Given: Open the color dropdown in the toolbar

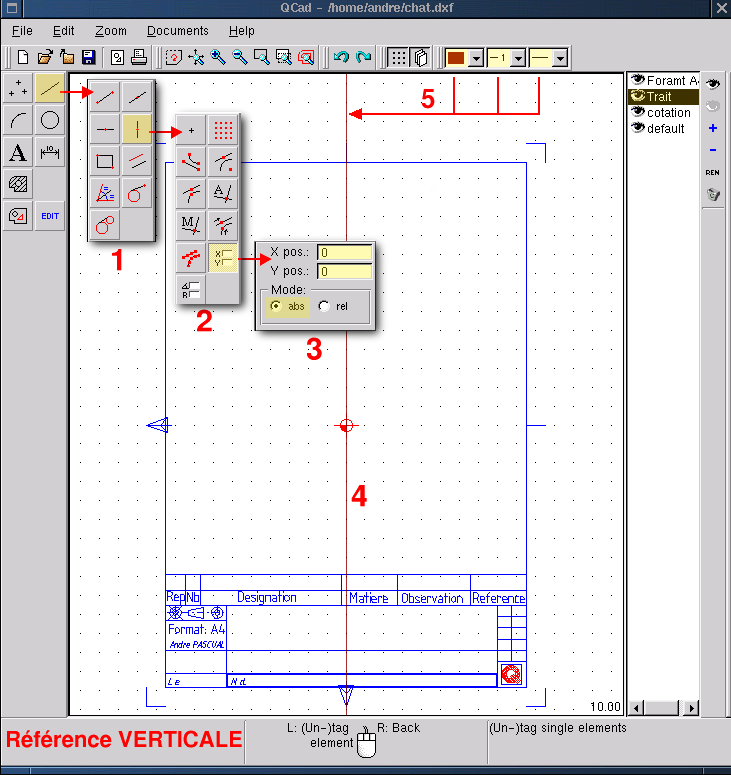Looking at the screenshot, I should pyautogui.click(x=476, y=58).
